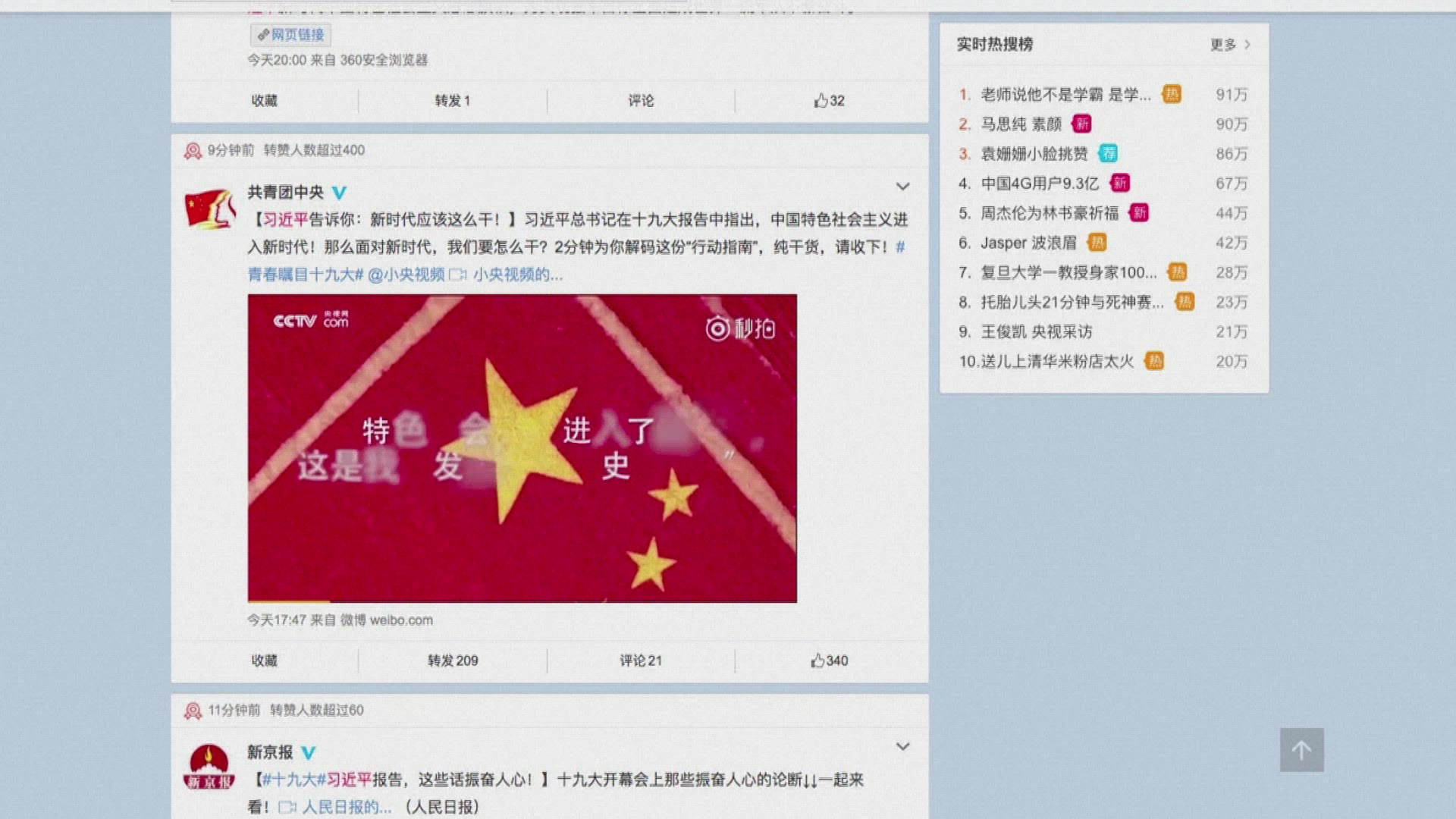Open 新京报 profile avatar

tap(209, 767)
